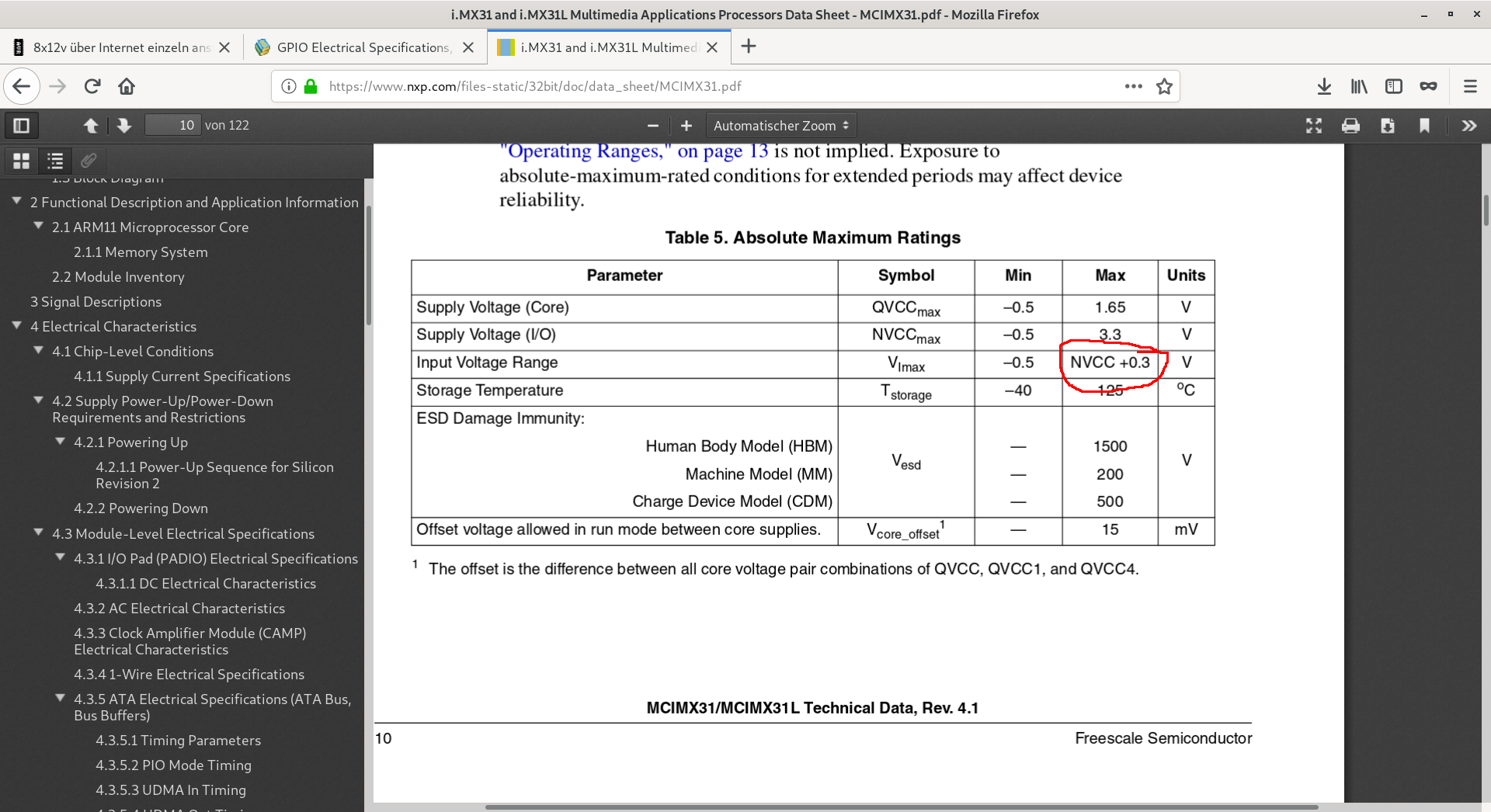Show document outline view

pyautogui.click(x=55, y=161)
